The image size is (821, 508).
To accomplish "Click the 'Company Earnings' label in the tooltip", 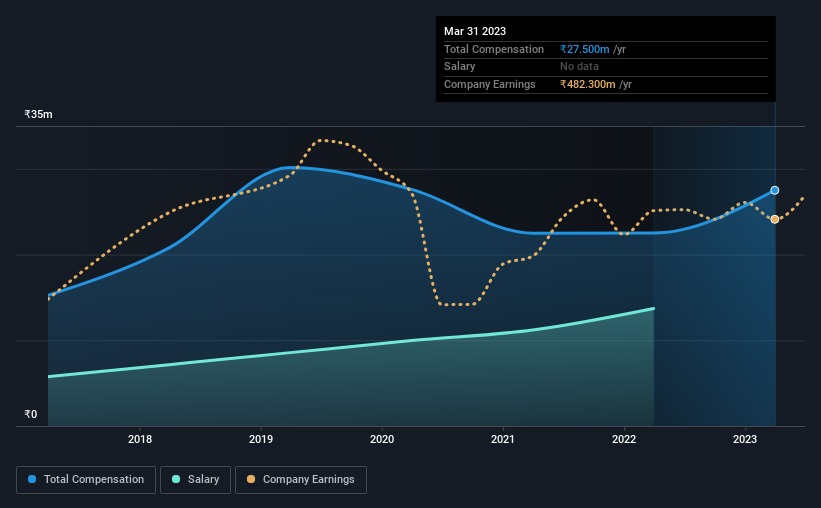I will click(x=490, y=84).
